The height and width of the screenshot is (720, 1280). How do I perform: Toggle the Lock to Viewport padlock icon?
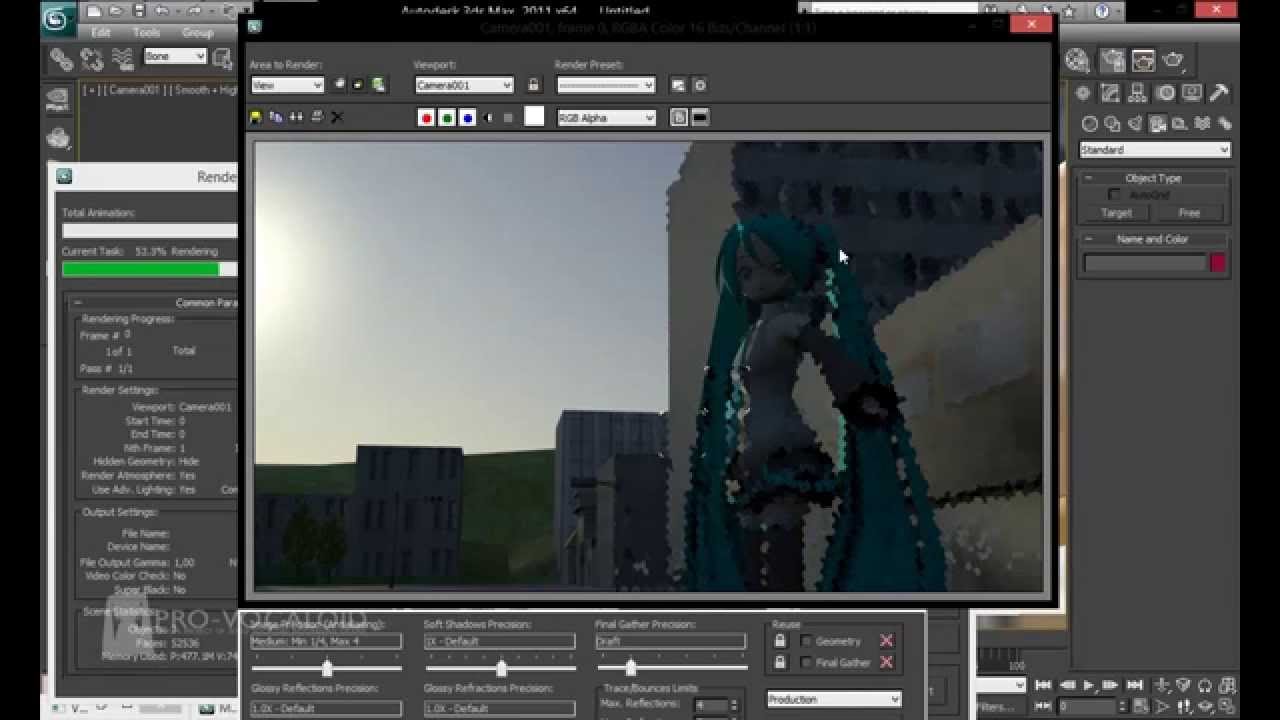click(533, 86)
